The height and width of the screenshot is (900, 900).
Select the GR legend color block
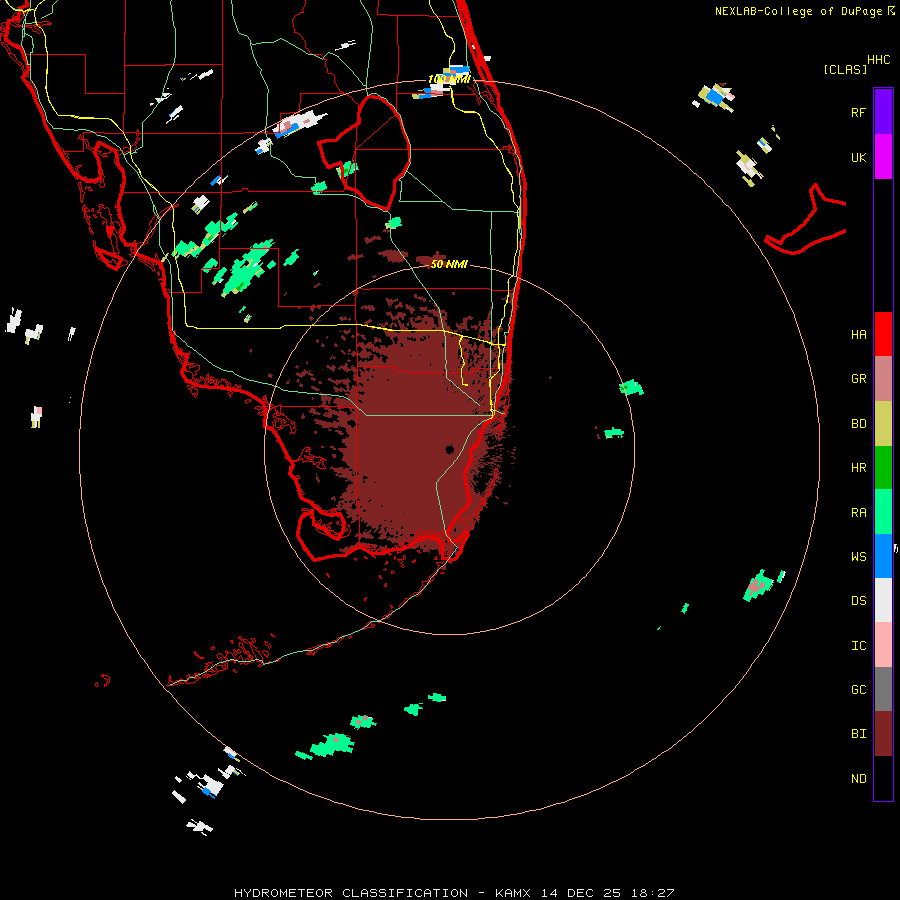click(x=883, y=379)
